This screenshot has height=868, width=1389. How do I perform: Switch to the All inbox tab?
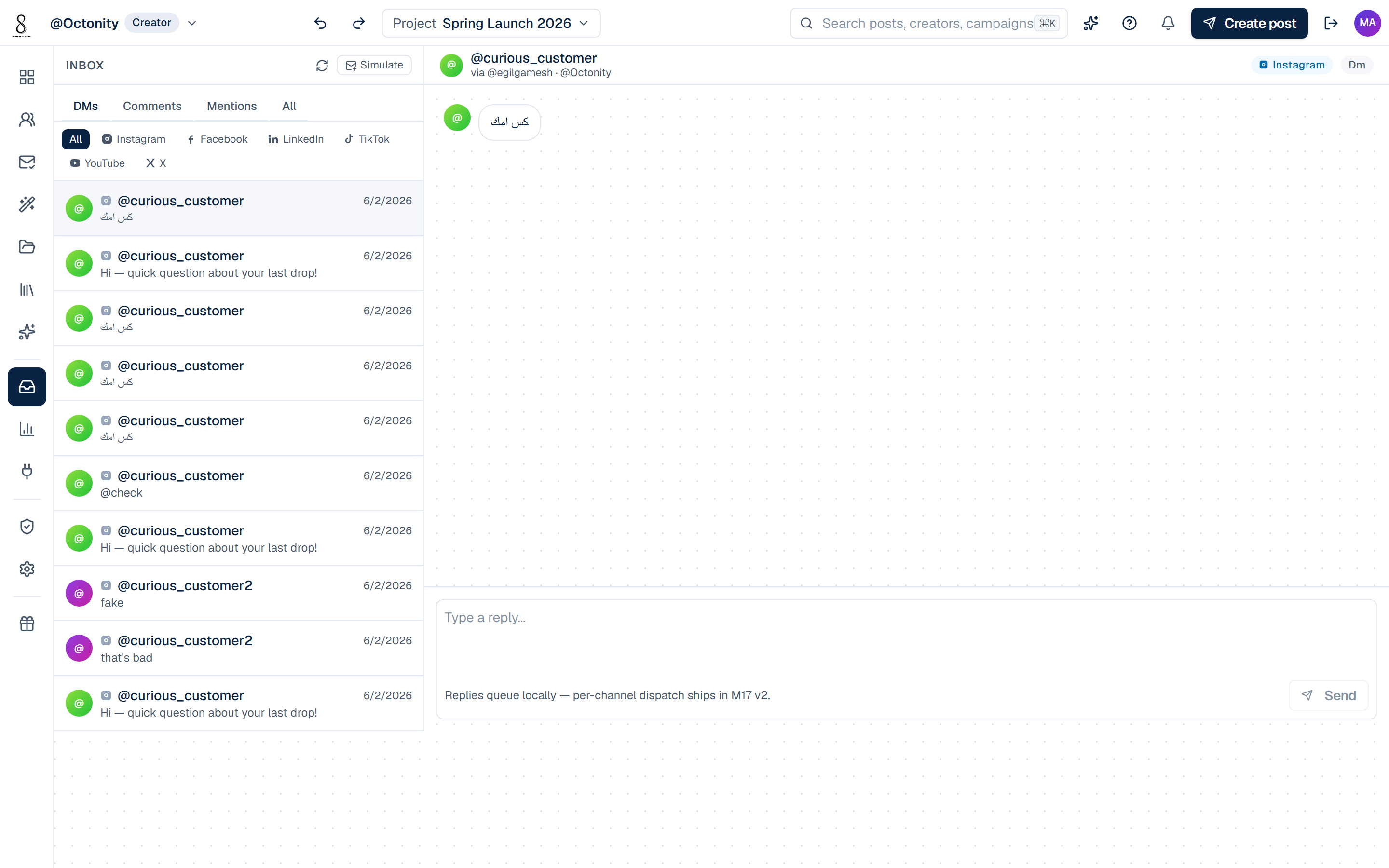289,106
